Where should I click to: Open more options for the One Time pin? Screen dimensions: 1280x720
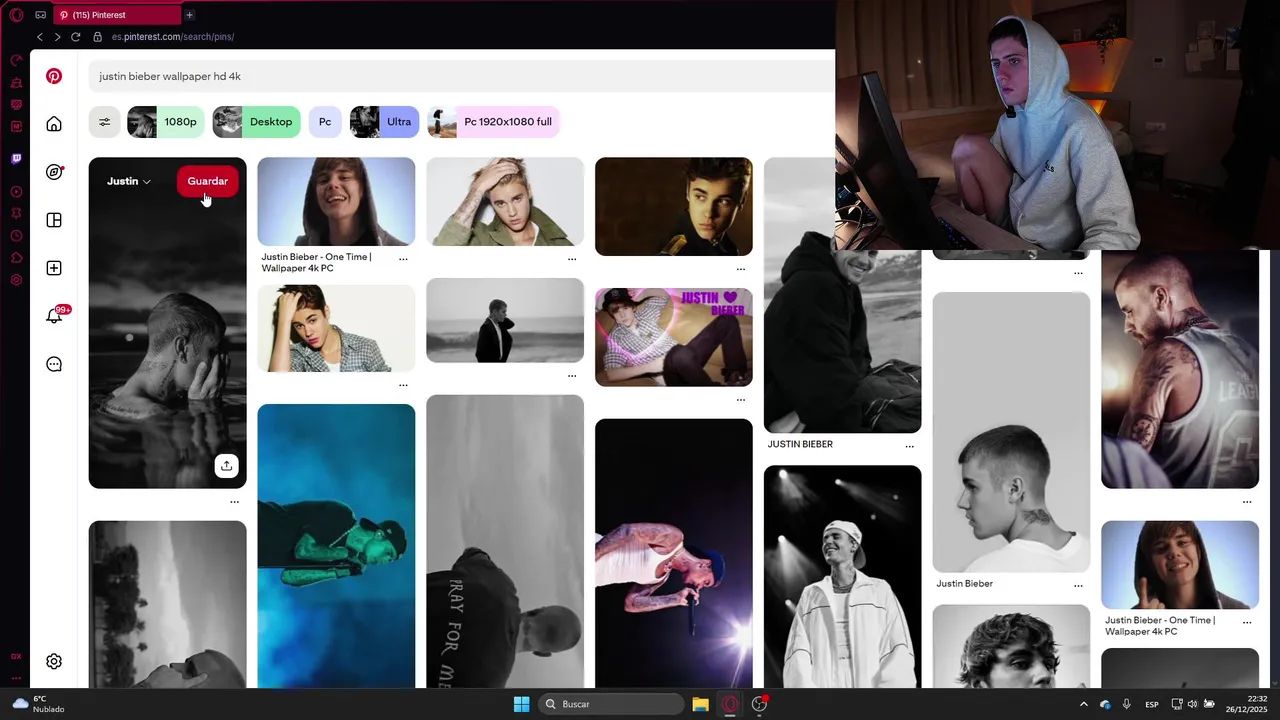point(403,259)
